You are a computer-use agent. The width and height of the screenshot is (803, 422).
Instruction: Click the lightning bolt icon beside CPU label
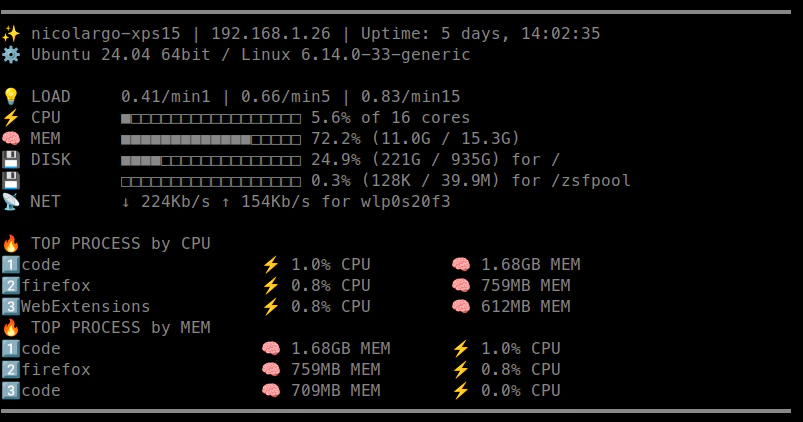point(11,117)
